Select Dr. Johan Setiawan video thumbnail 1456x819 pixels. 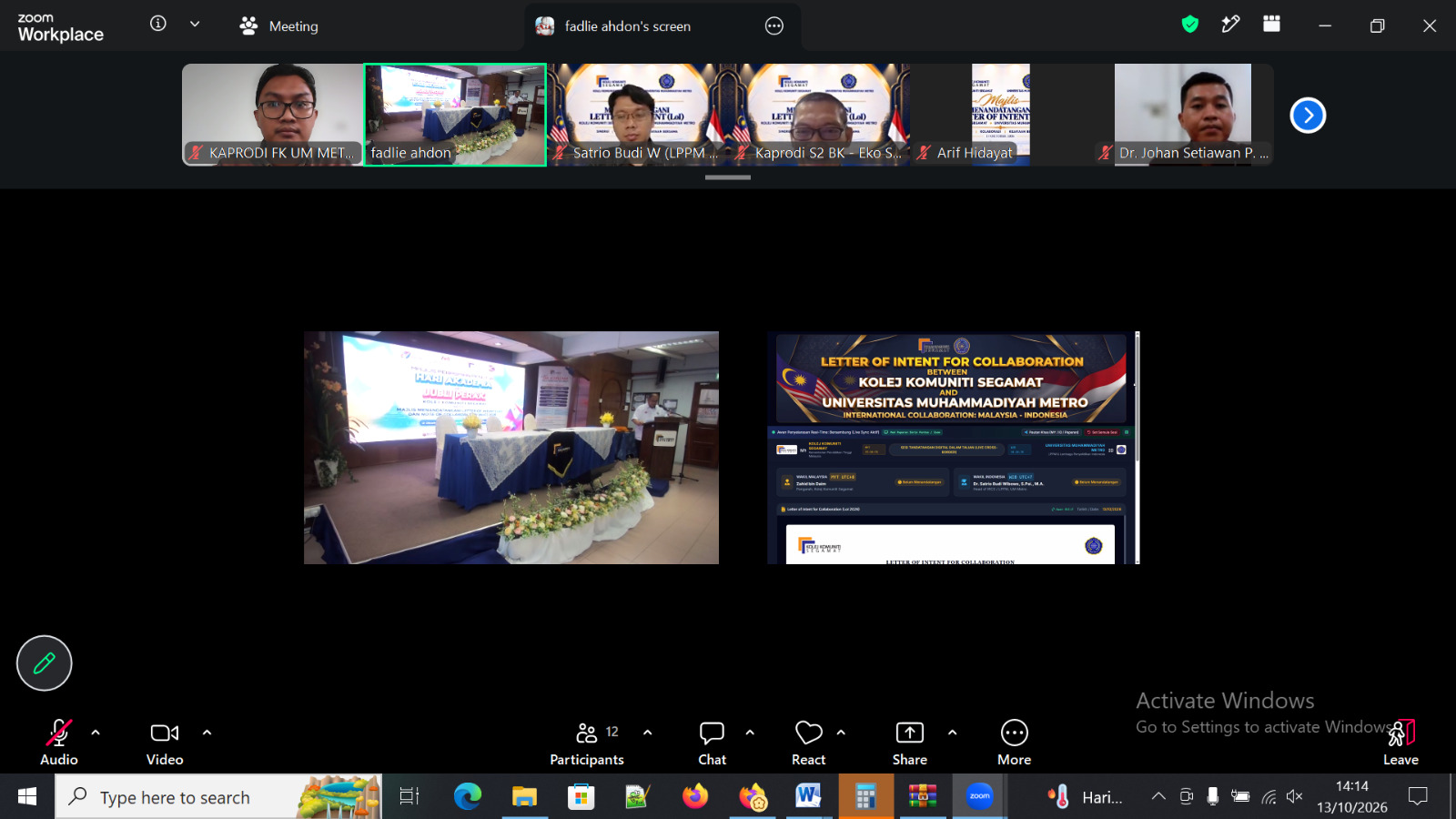pyautogui.click(x=1183, y=115)
